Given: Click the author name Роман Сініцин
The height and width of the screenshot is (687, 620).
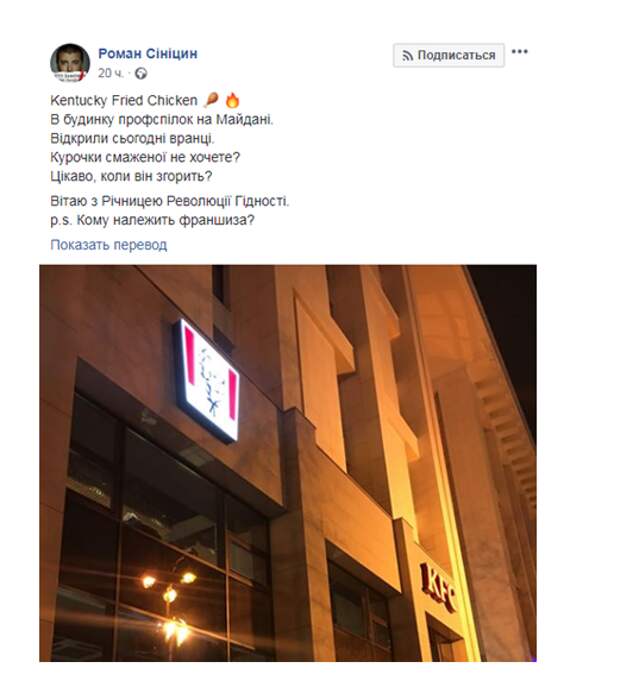Looking at the screenshot, I should click(148, 53).
